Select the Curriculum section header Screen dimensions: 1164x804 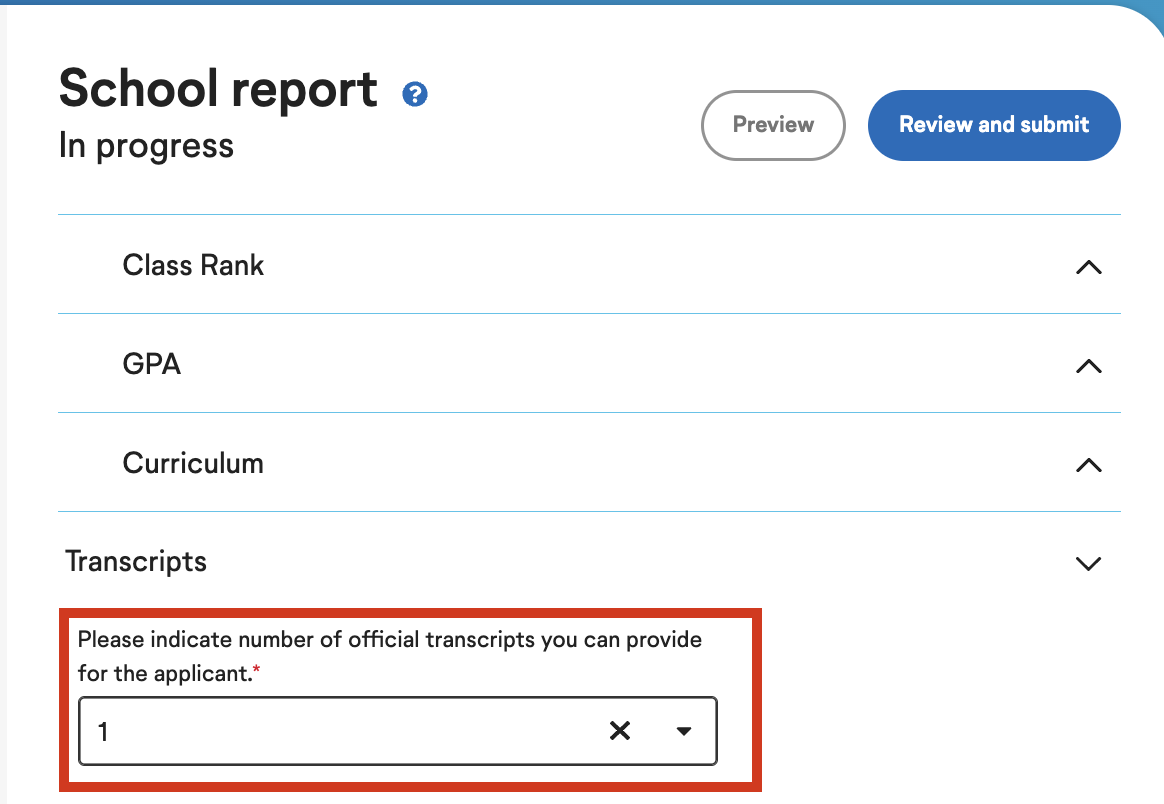pyautogui.click(x=193, y=463)
